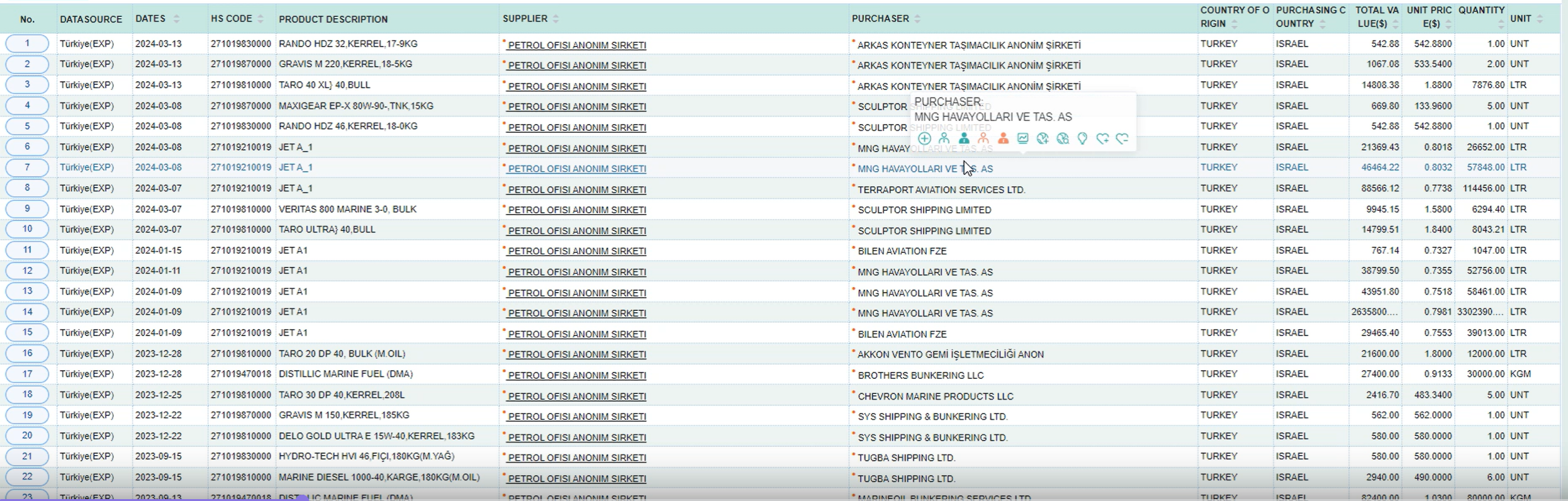Open ARKAS KONTEYNER purchaser in row 1
This screenshot has width=1568, height=501.
pos(969,45)
